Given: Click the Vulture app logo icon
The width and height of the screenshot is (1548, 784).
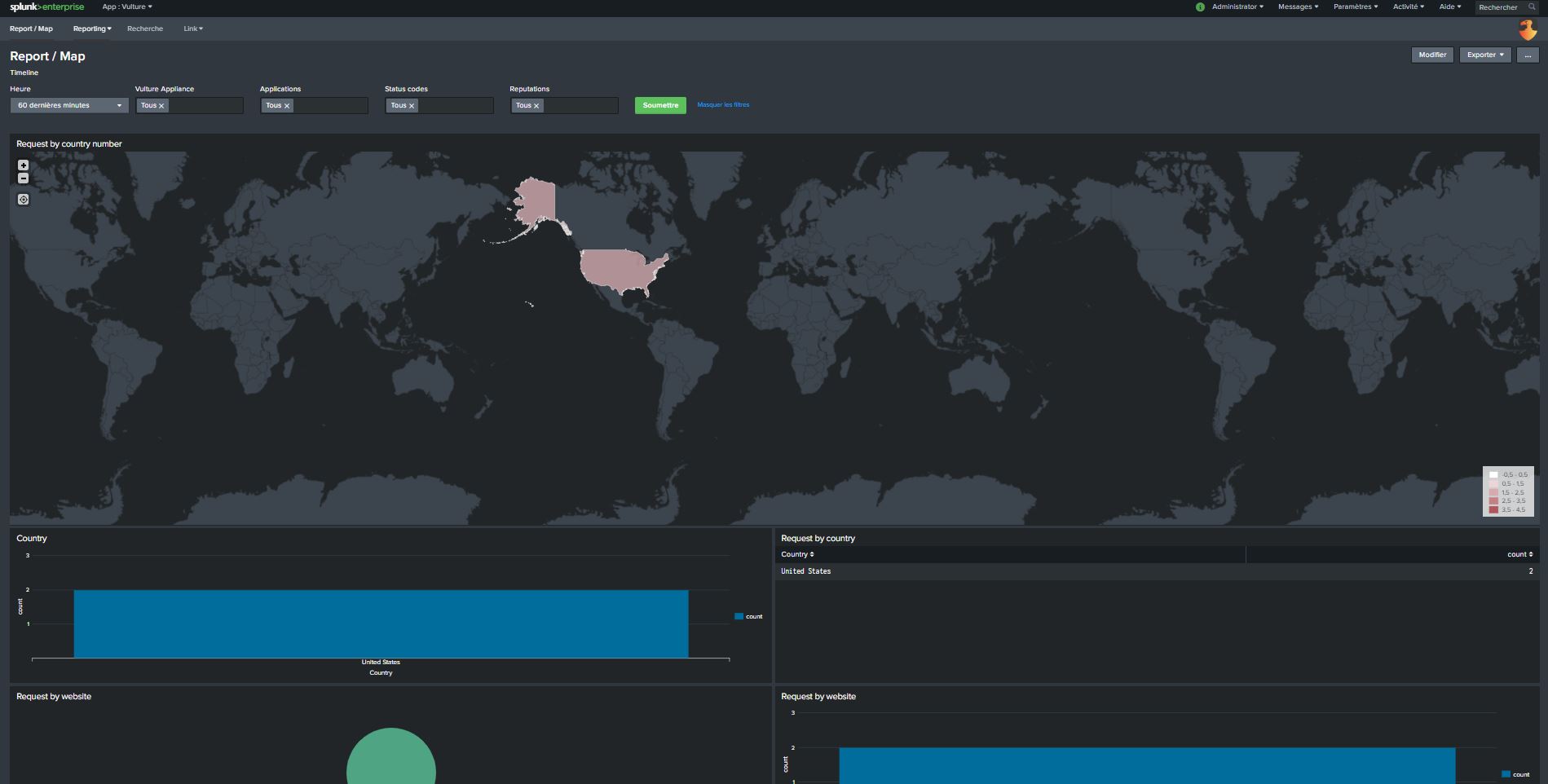Looking at the screenshot, I should [x=1528, y=30].
